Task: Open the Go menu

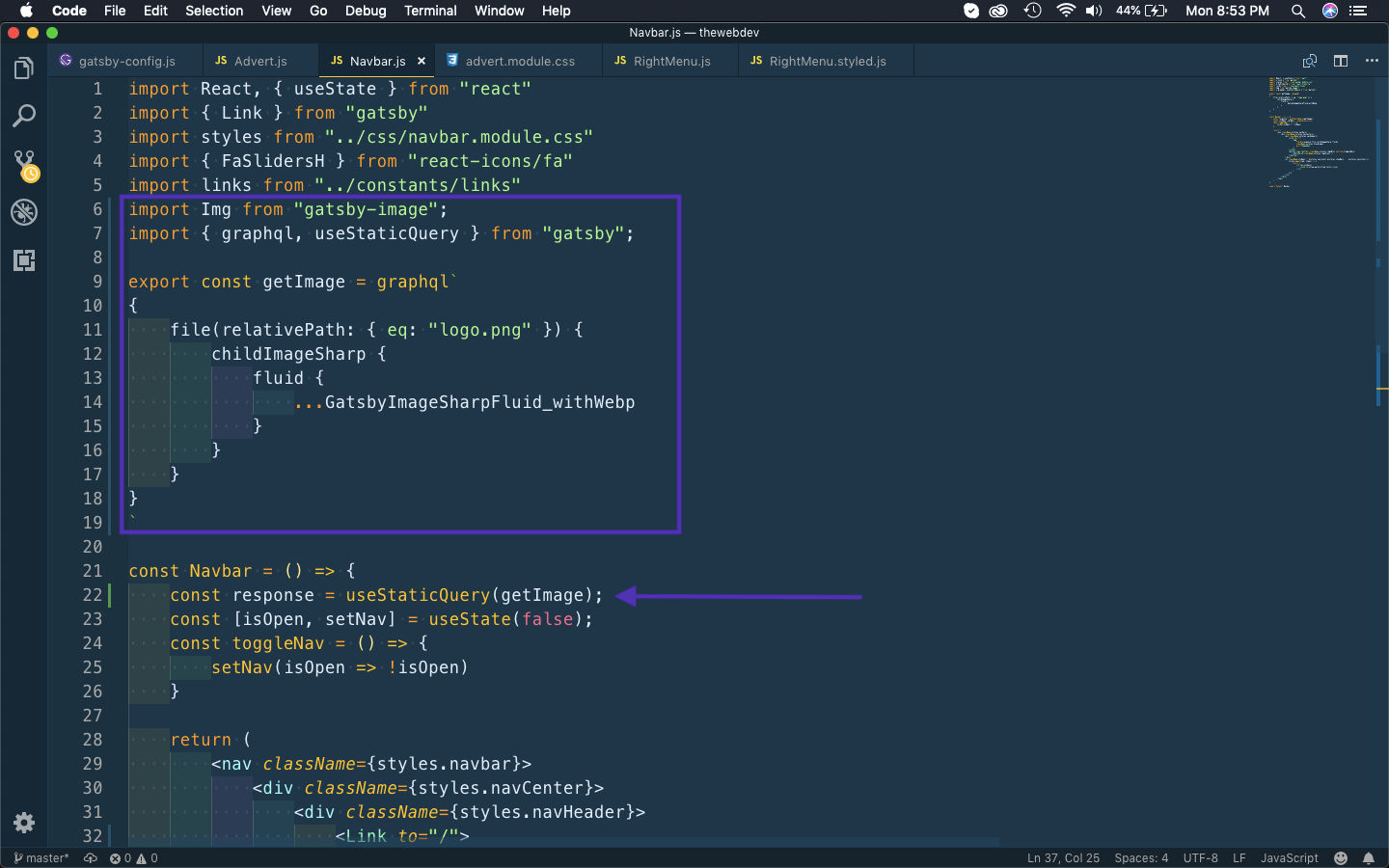Action: (x=318, y=11)
